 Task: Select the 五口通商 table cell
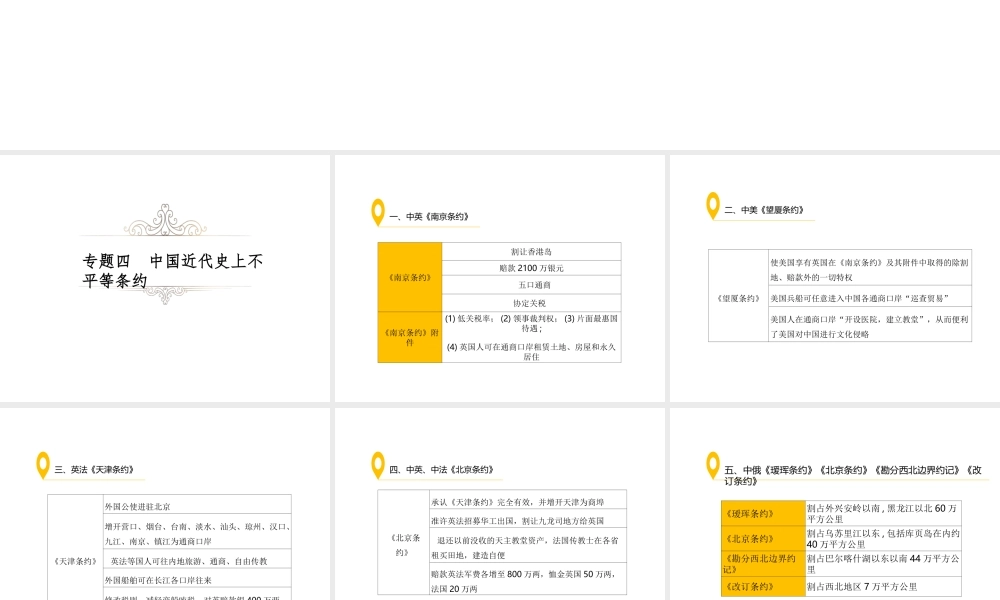(531, 285)
